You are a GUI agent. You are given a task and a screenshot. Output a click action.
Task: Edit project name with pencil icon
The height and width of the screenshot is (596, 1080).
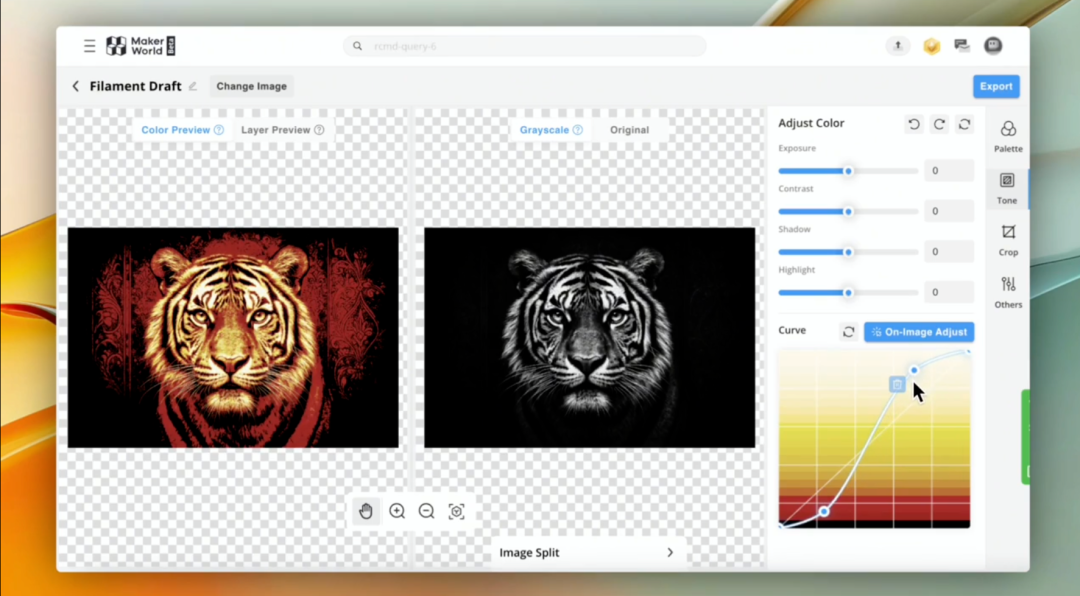[193, 86]
